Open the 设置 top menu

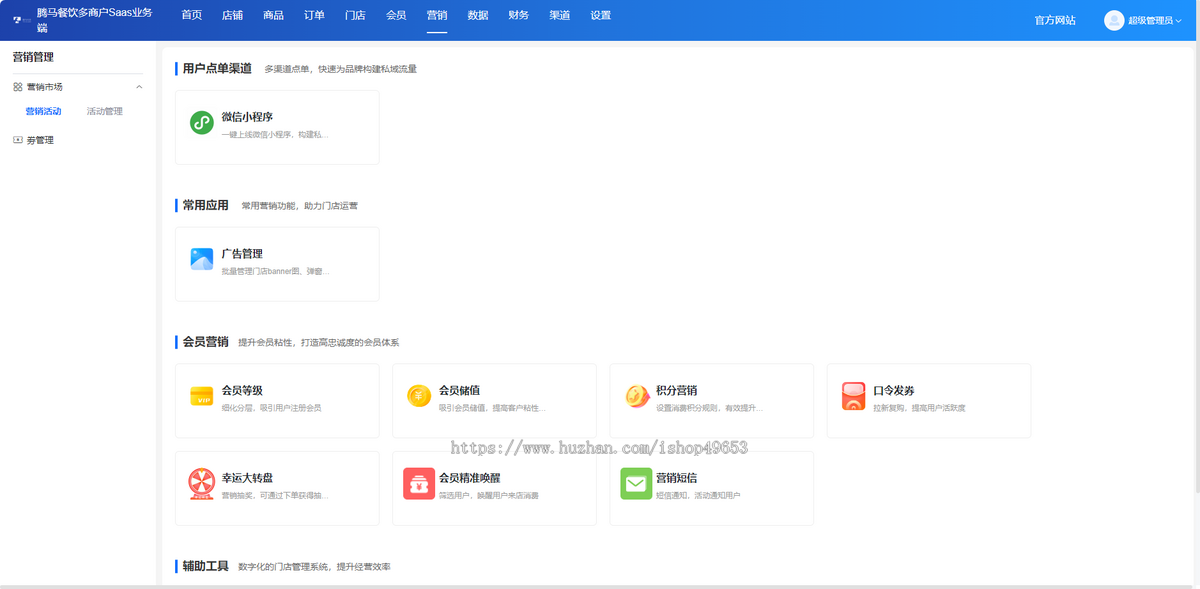tap(600, 16)
